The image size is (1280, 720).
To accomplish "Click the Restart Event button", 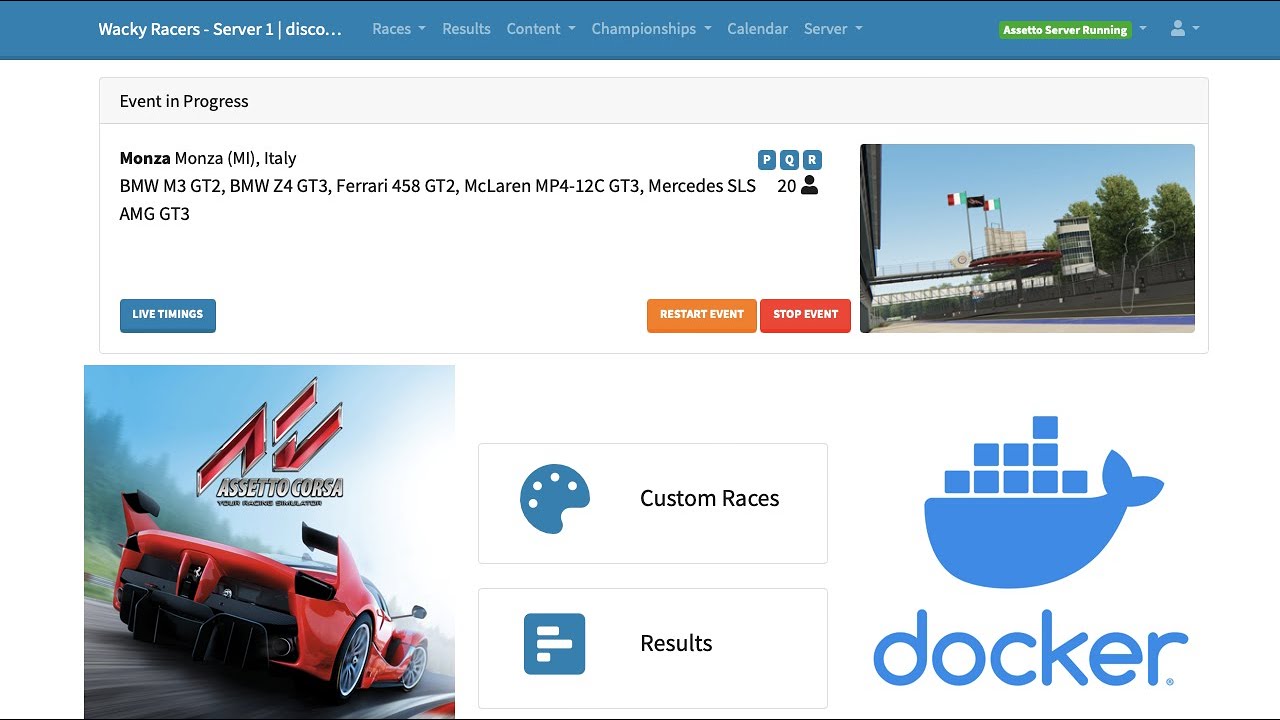I will coord(702,315).
